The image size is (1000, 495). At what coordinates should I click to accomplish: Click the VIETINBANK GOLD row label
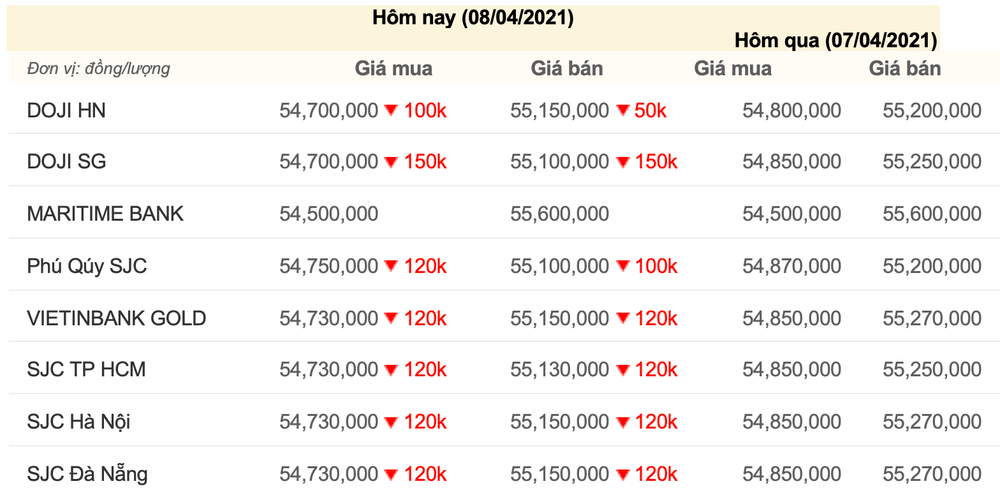[117, 318]
